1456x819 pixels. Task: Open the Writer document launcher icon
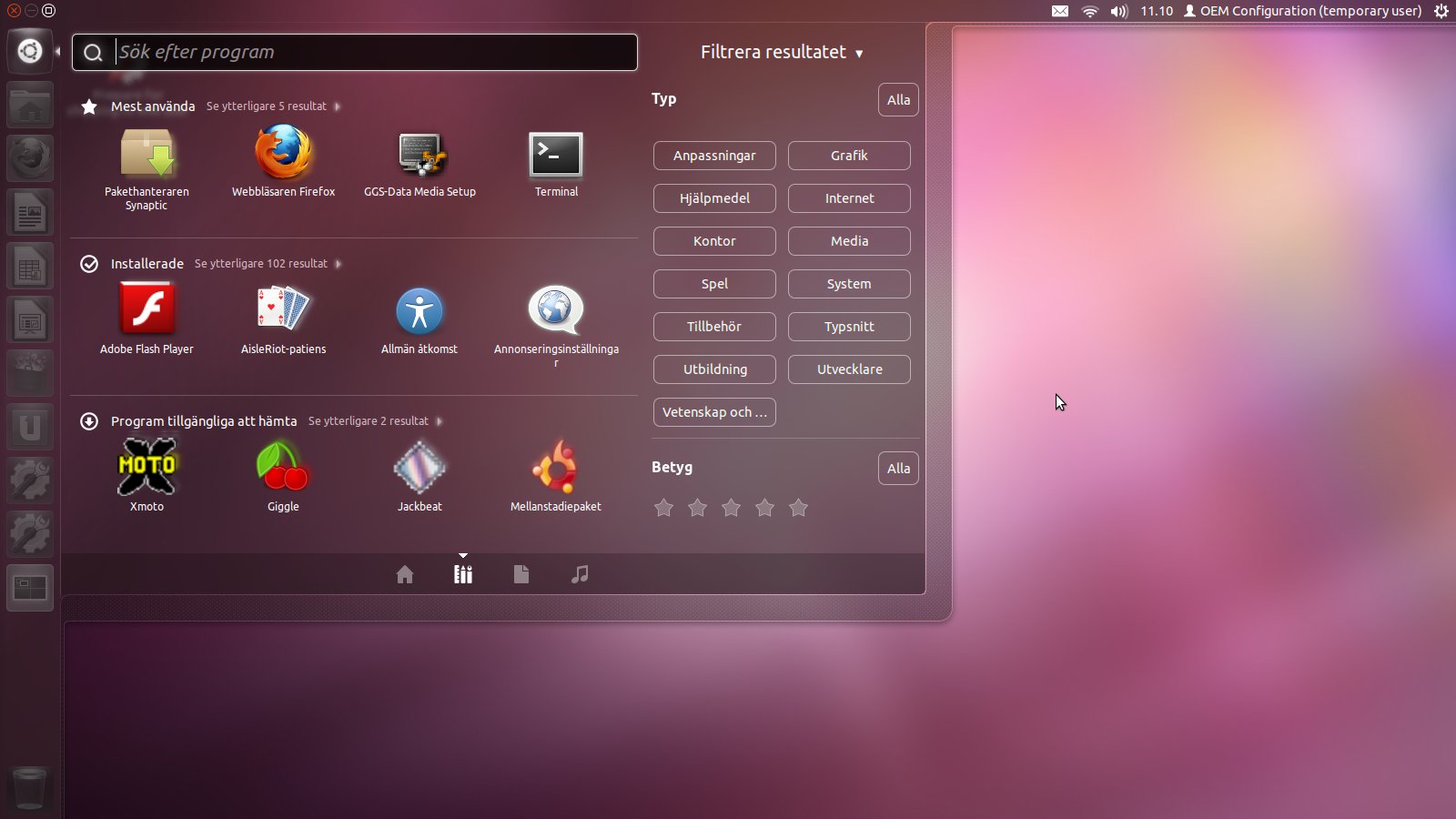[x=30, y=213]
